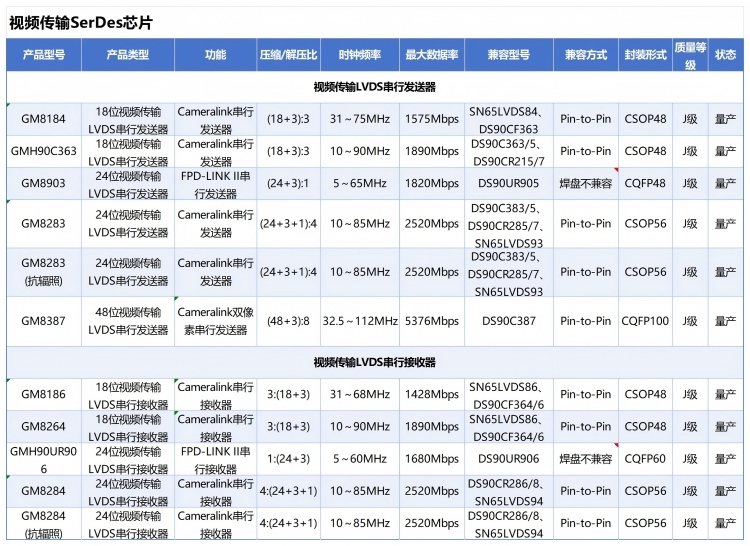Select the CQFP100 package cell
Viewport: 750px width, 546px height.
click(645, 321)
